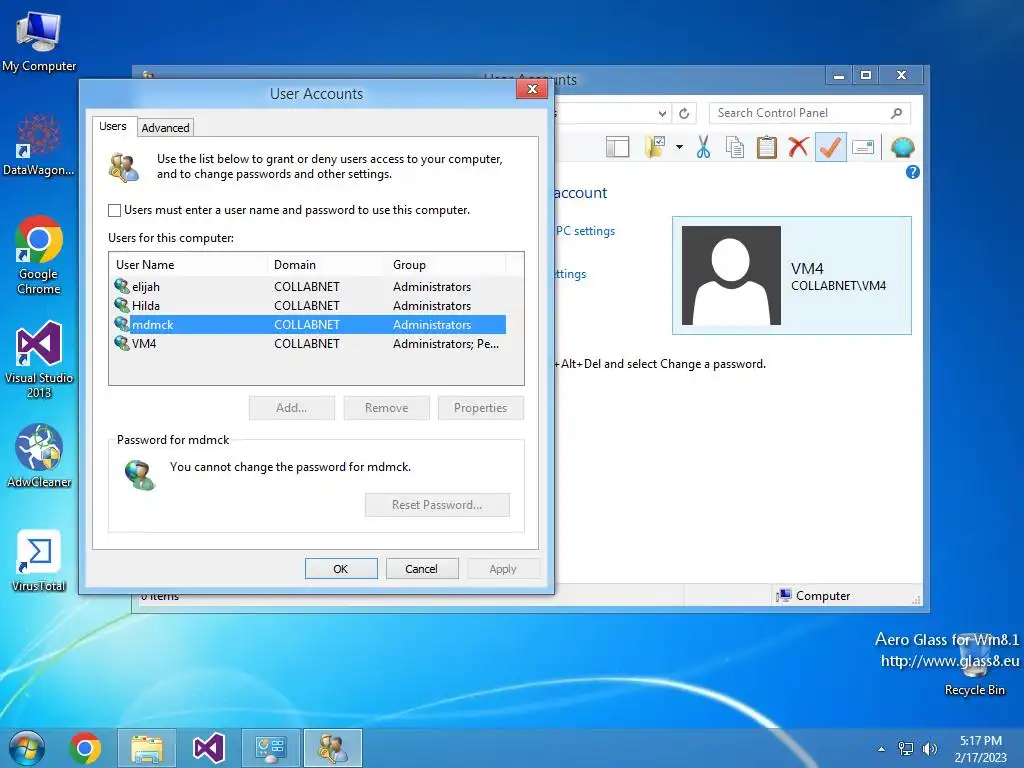Click the blue help question mark icon
This screenshot has height=768, width=1024.
point(912,172)
